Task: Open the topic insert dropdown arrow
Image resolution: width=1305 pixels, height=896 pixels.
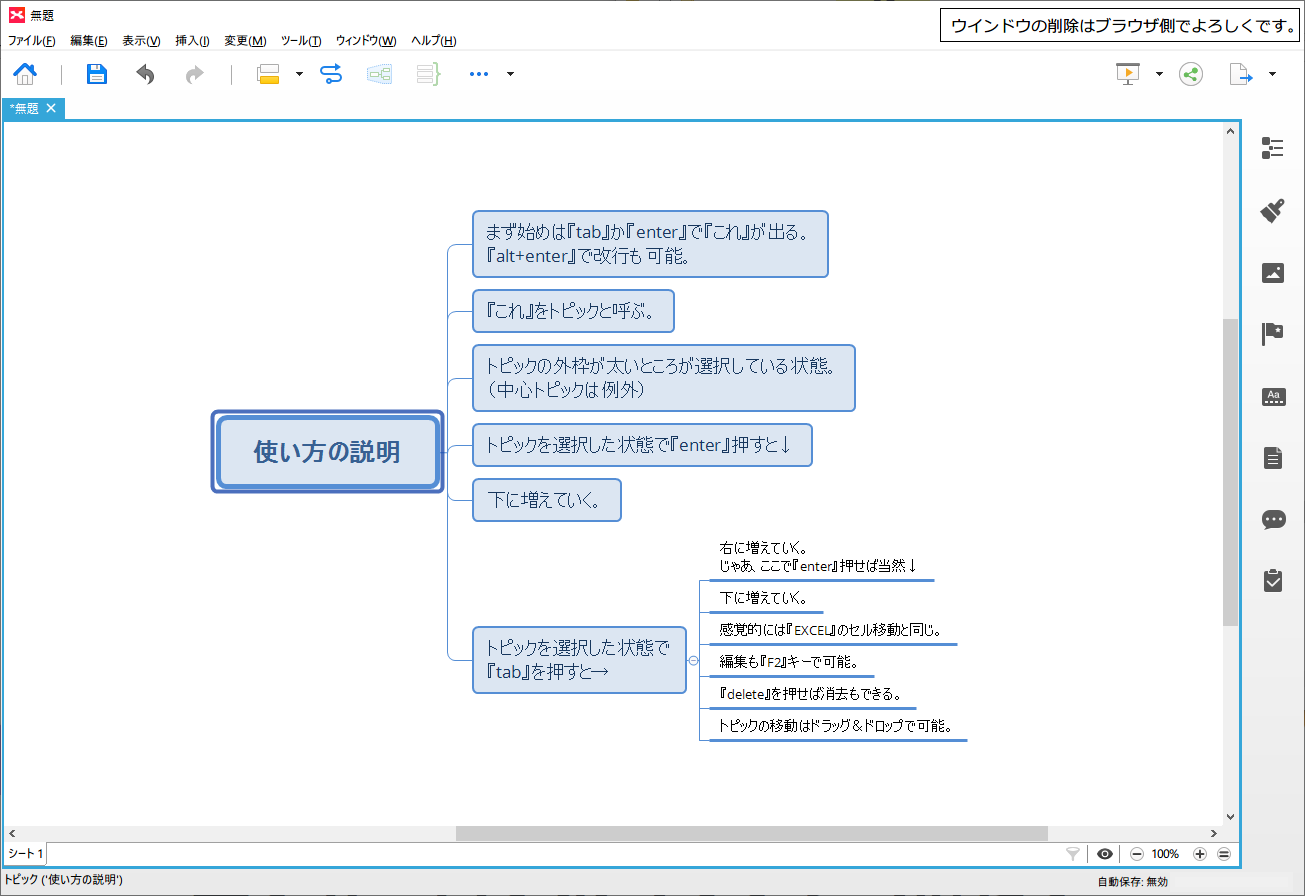Action: click(x=299, y=74)
